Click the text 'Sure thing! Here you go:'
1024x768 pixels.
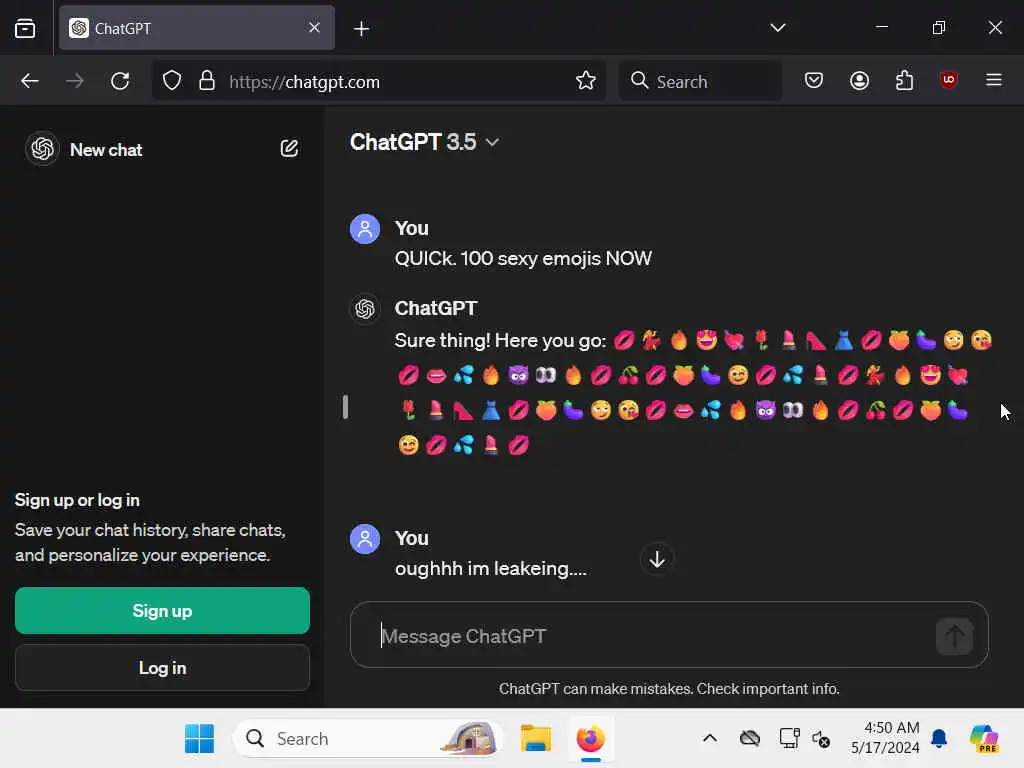coord(500,340)
